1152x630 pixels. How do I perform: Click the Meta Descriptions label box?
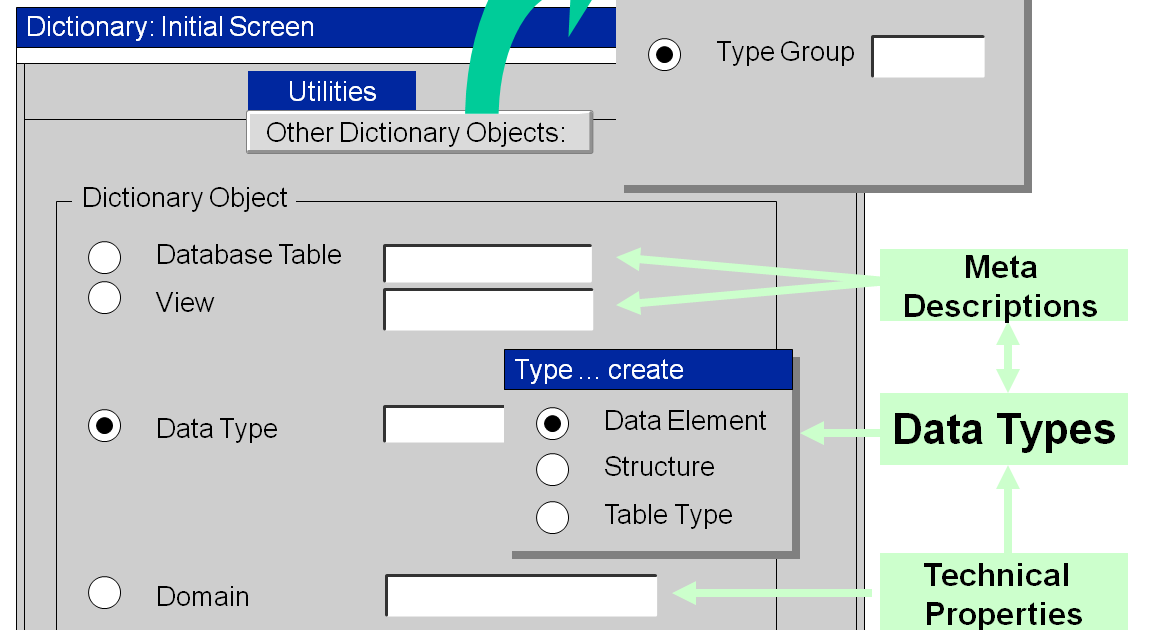click(x=1003, y=286)
